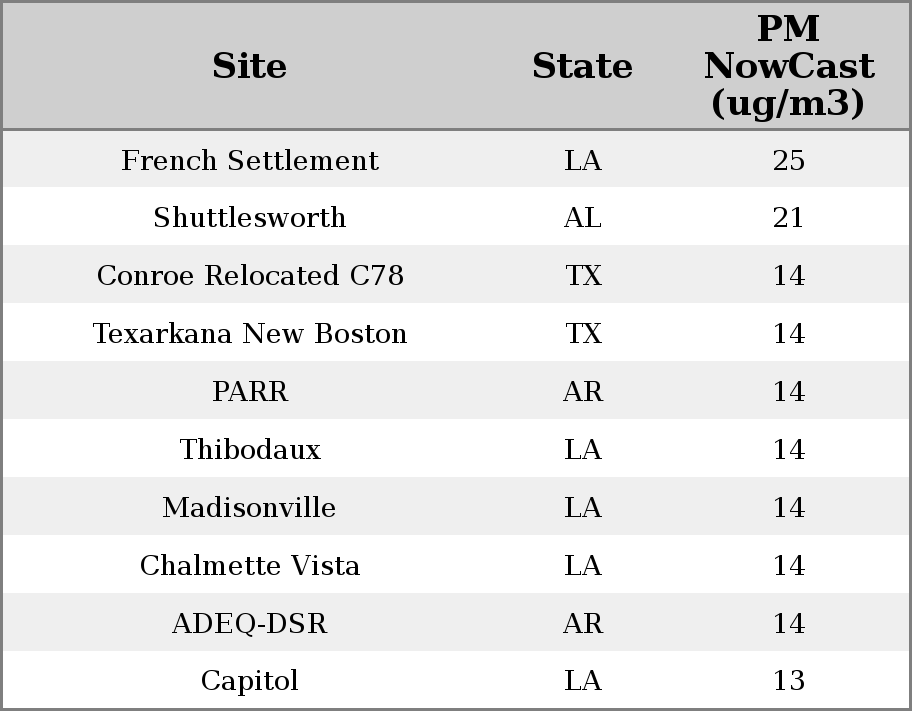Click the AL state cell for Shuttlesworth
Image resolution: width=912 pixels, height=711 pixels.
point(582,218)
